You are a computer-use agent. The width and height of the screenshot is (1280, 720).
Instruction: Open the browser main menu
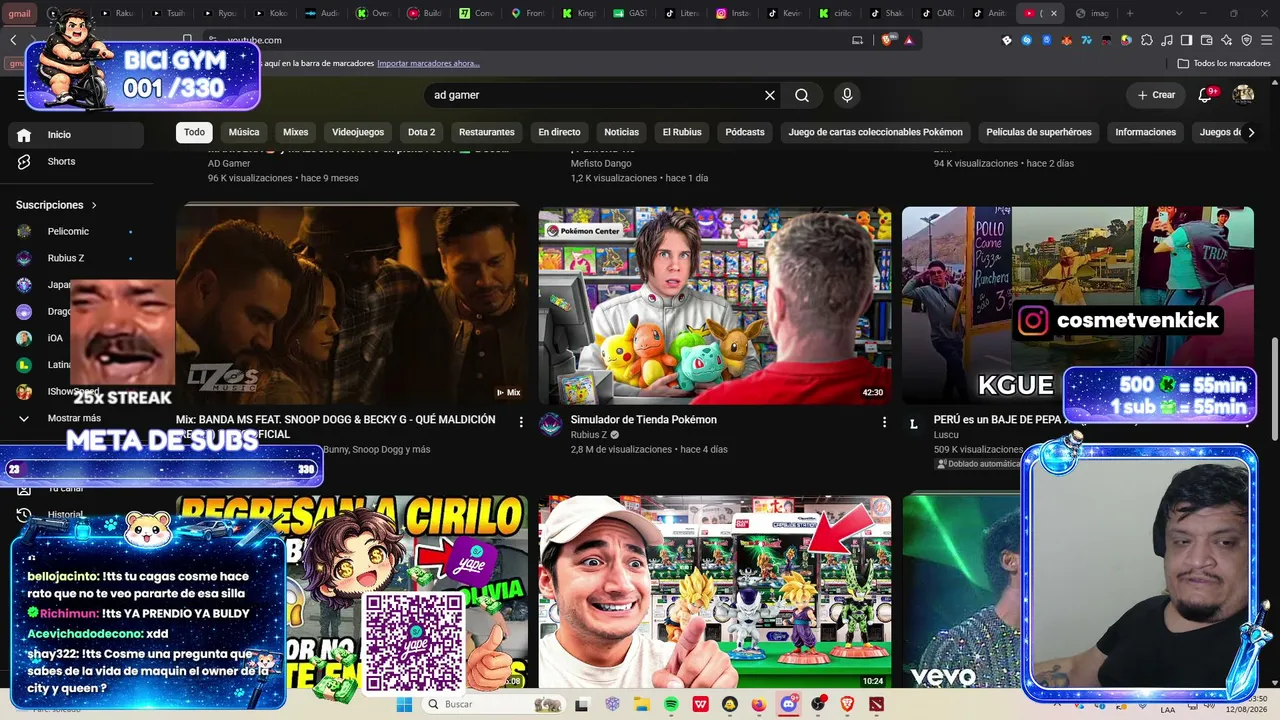click(x=1267, y=40)
